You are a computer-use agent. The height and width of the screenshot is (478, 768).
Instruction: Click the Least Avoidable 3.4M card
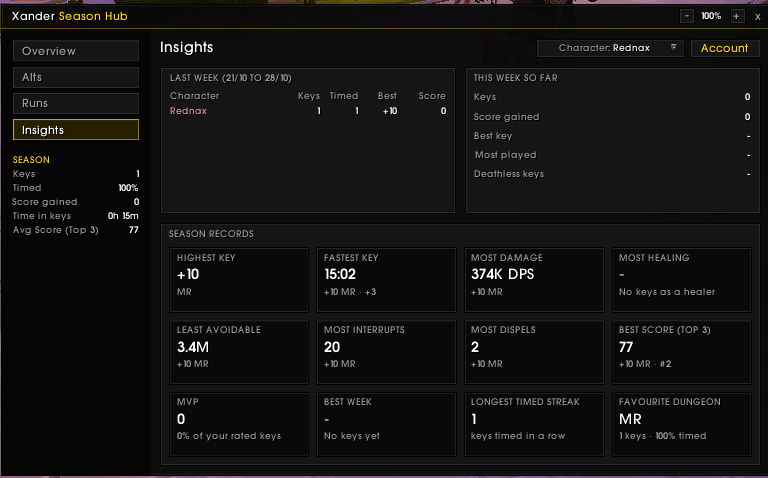(239, 352)
